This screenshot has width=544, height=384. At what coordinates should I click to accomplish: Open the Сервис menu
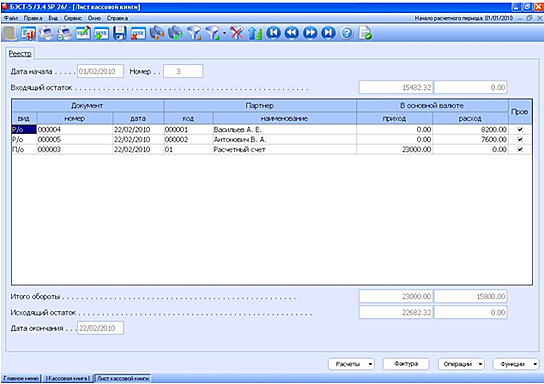tap(73, 18)
